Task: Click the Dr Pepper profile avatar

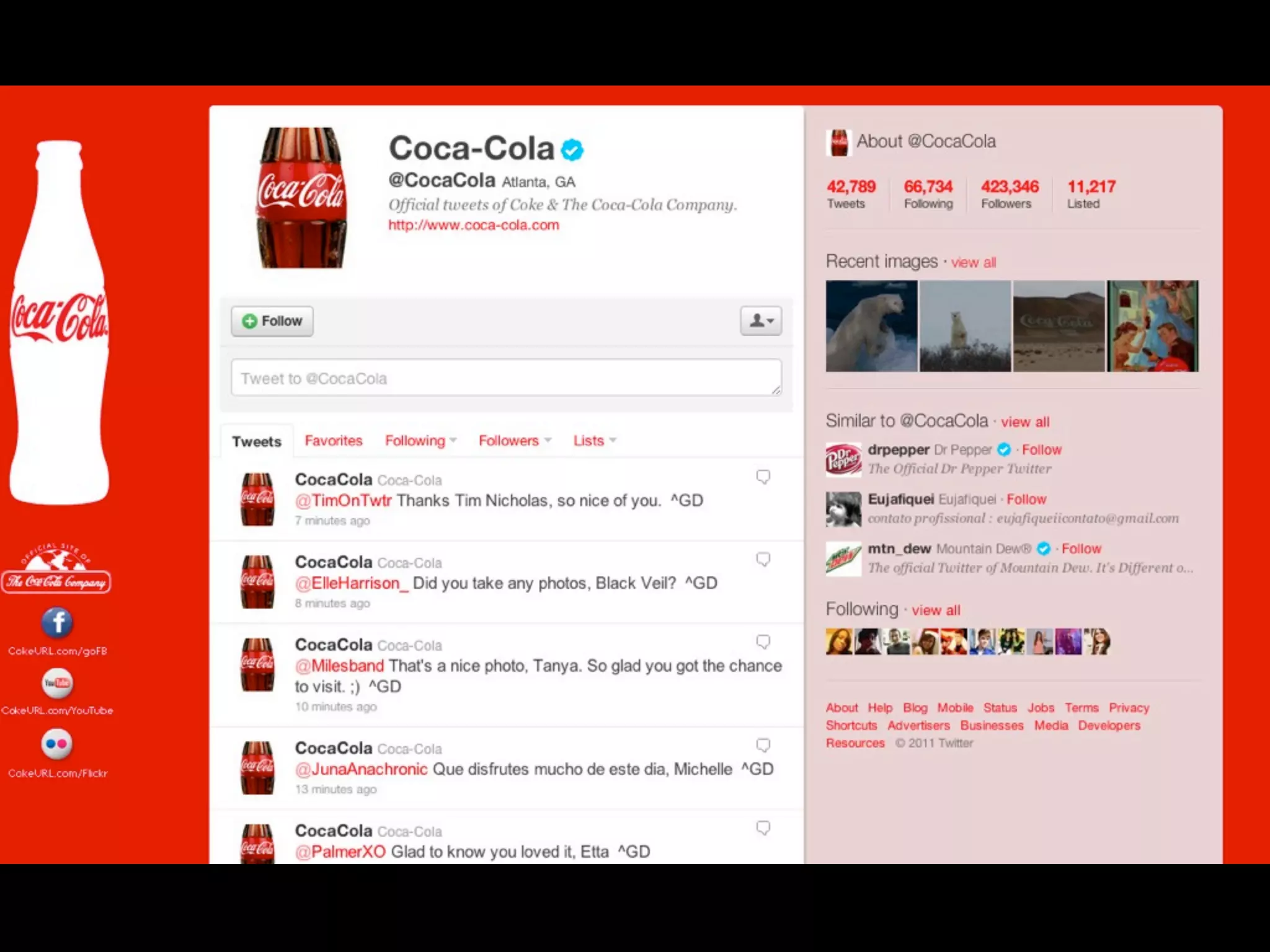Action: (843, 459)
